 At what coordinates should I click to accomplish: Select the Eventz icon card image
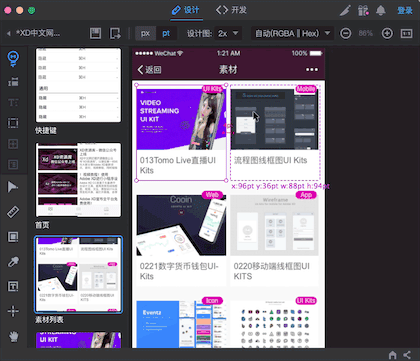pos(181,324)
